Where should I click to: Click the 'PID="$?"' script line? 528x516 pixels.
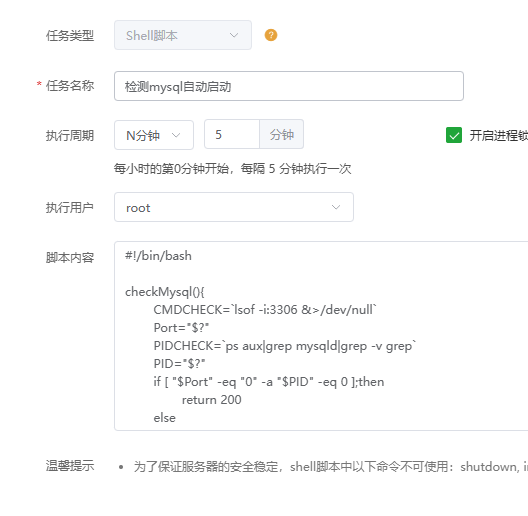click(179, 364)
